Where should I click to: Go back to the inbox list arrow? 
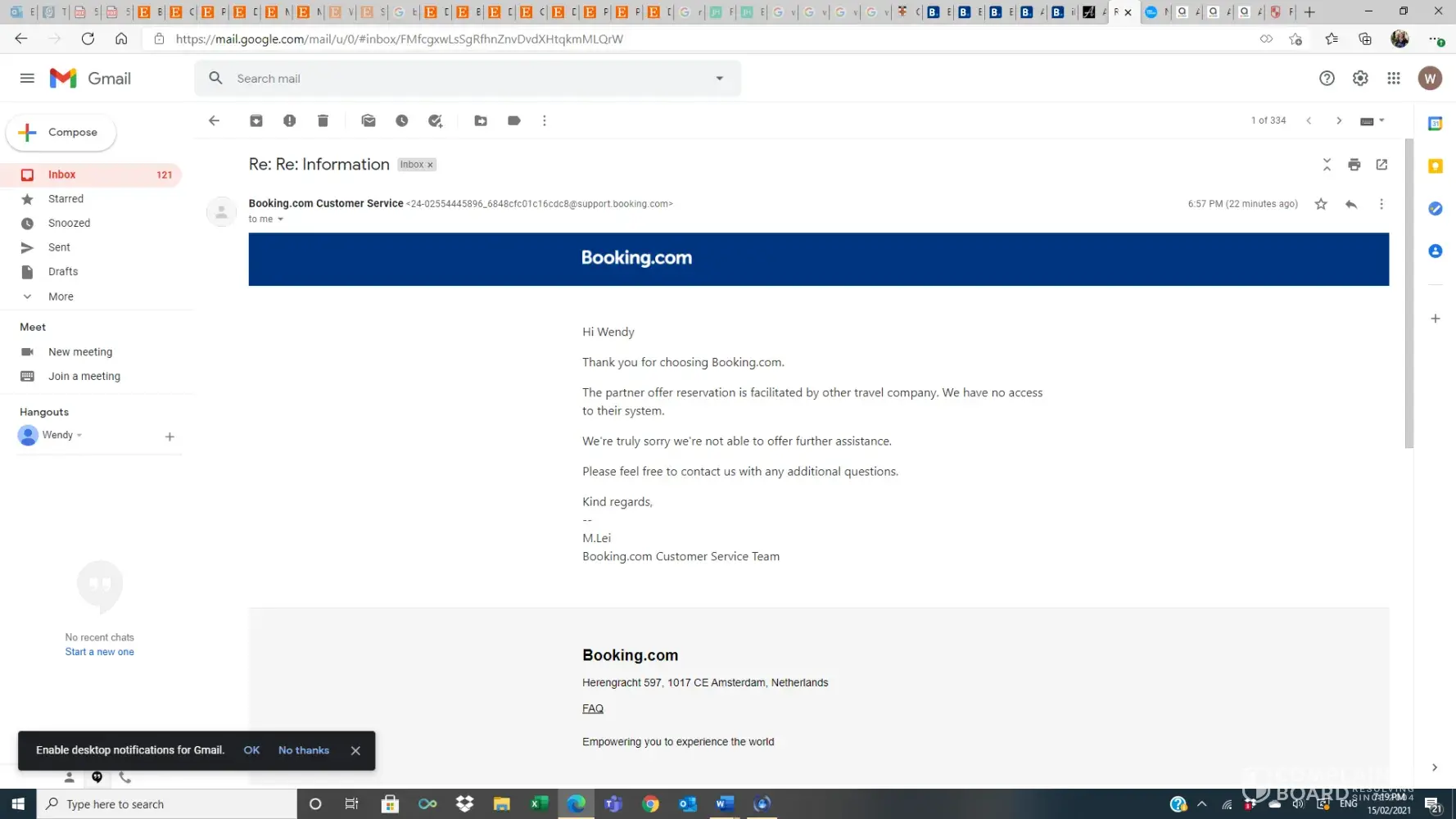[215, 120]
